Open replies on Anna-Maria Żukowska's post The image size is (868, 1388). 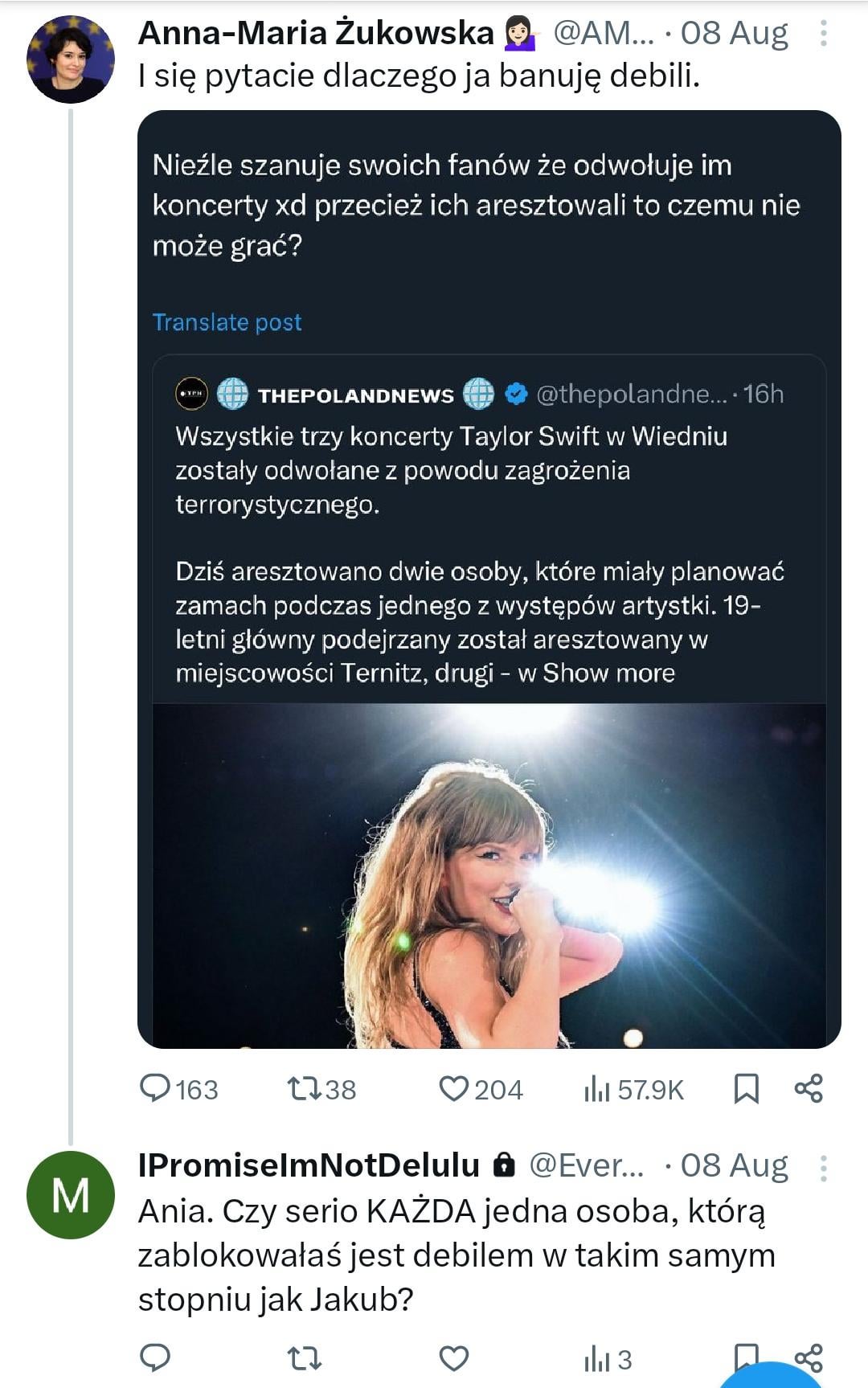click(178, 1089)
